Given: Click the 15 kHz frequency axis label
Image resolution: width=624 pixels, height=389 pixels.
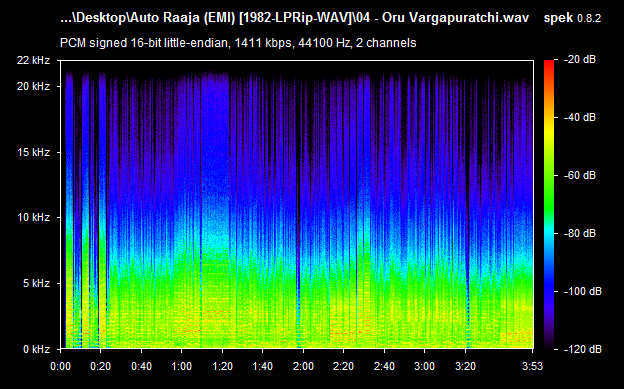Looking at the screenshot, I should [x=33, y=152].
